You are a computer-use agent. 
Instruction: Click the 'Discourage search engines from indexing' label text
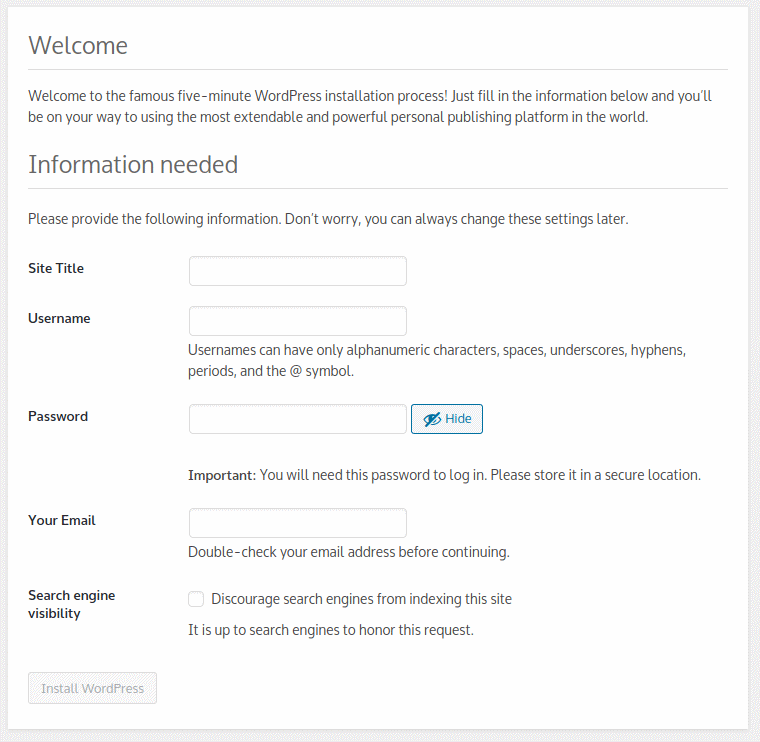tap(361, 599)
